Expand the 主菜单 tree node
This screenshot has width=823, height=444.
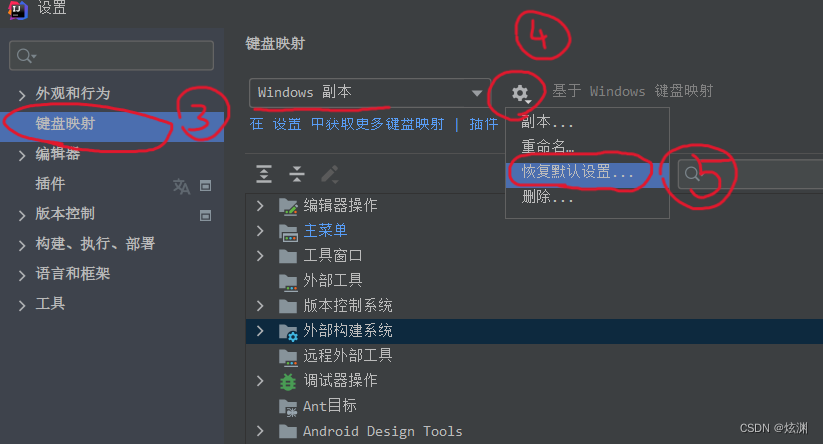pyautogui.click(x=260, y=230)
